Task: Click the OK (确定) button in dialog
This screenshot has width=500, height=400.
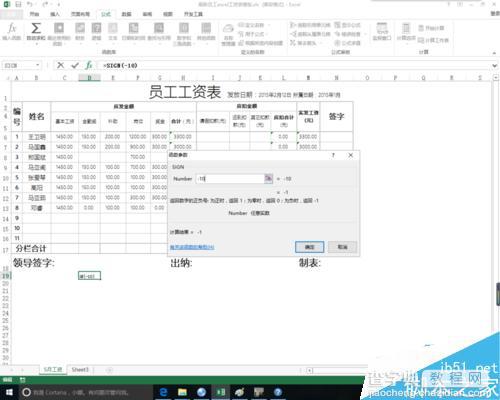Action: [309, 247]
